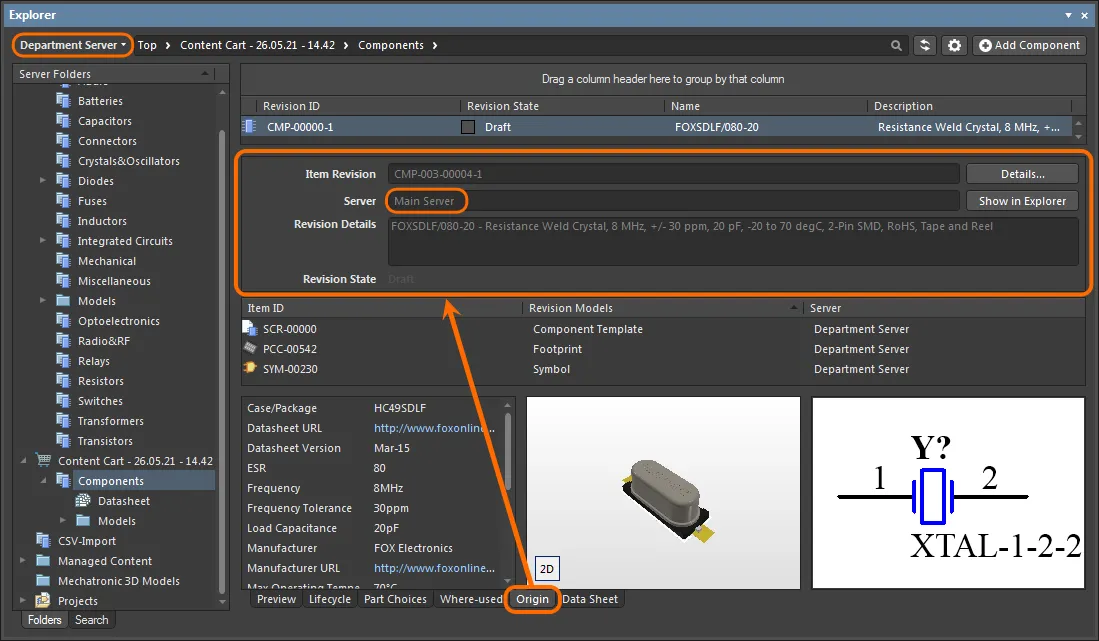Click the 3D footprint preview thumbnail
The width and height of the screenshot is (1099, 641).
coord(663,492)
